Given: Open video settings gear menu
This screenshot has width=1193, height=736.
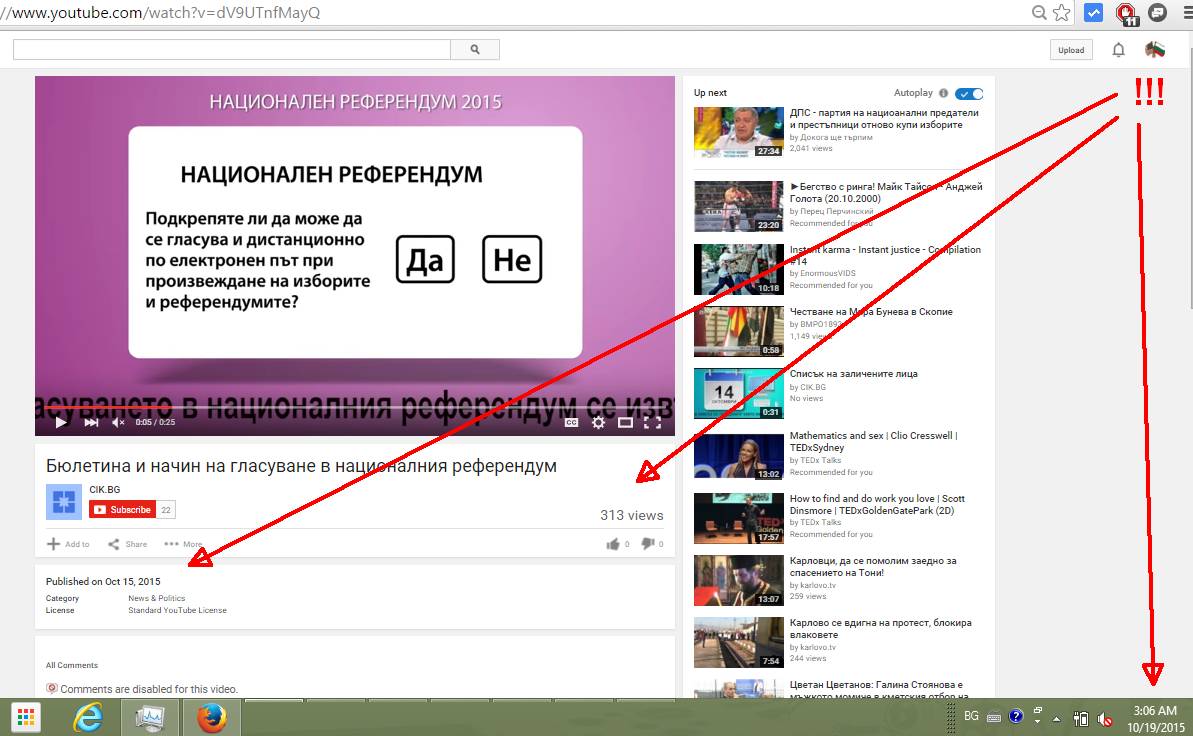Looking at the screenshot, I should pyautogui.click(x=598, y=423).
